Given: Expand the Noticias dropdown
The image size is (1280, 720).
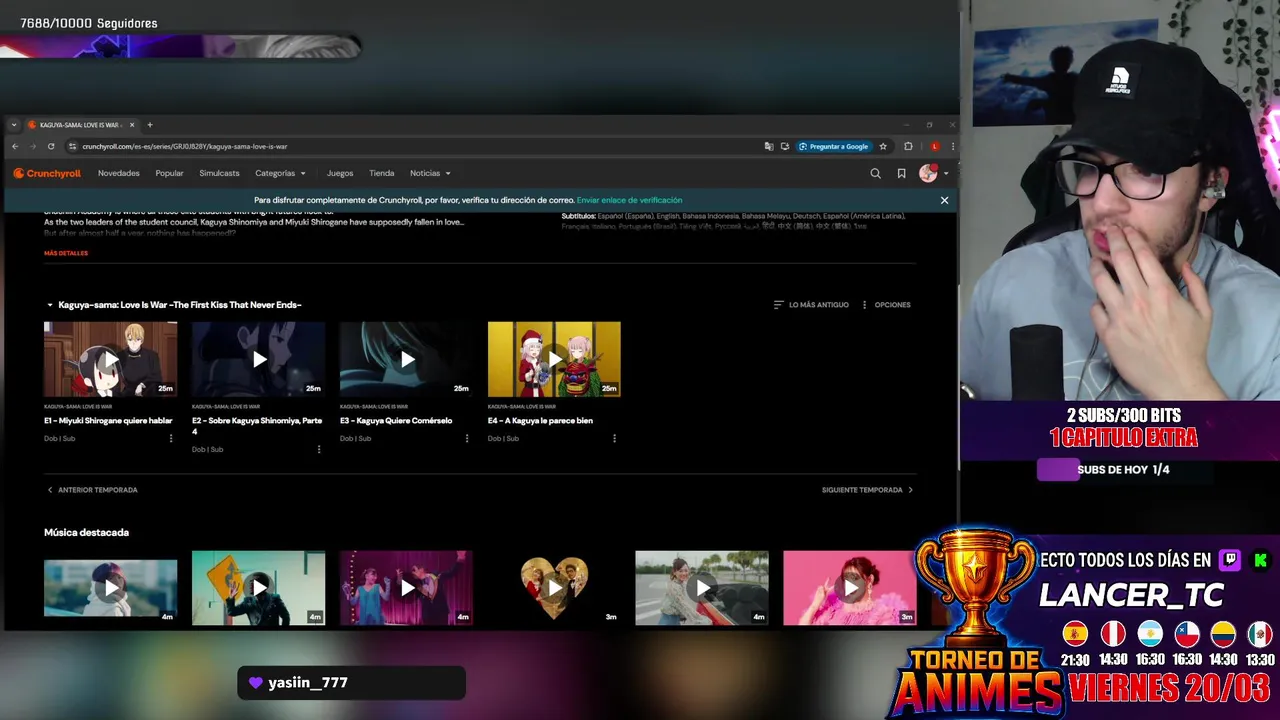Looking at the screenshot, I should (x=430, y=173).
